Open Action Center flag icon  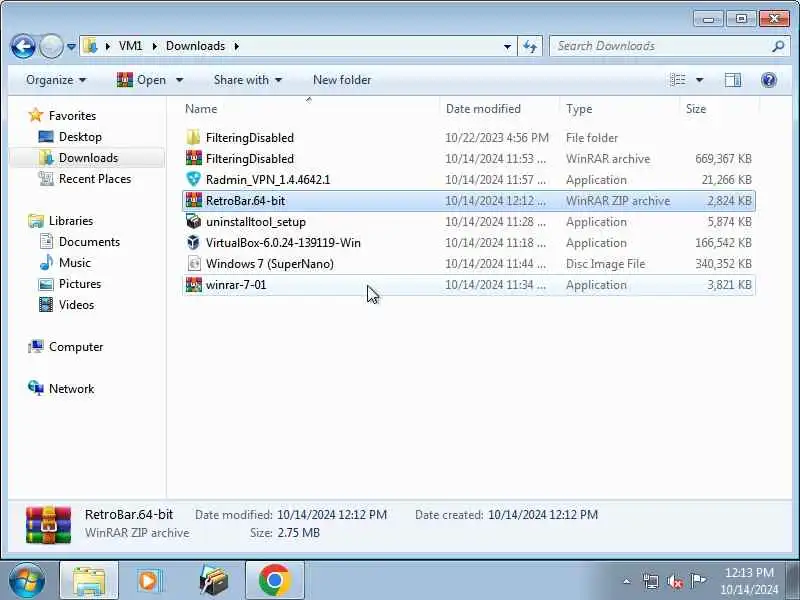698,581
